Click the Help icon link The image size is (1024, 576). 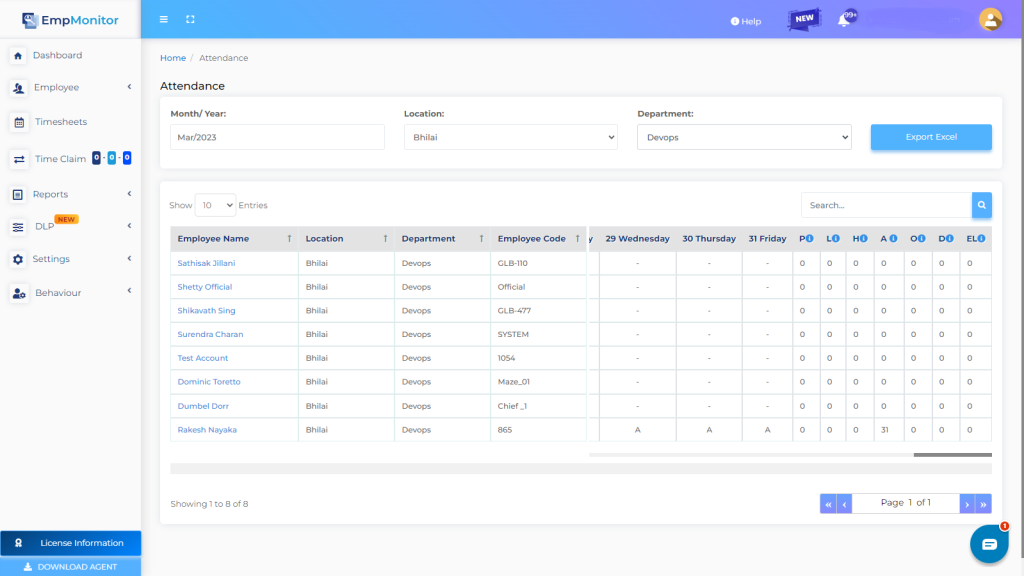click(x=746, y=22)
